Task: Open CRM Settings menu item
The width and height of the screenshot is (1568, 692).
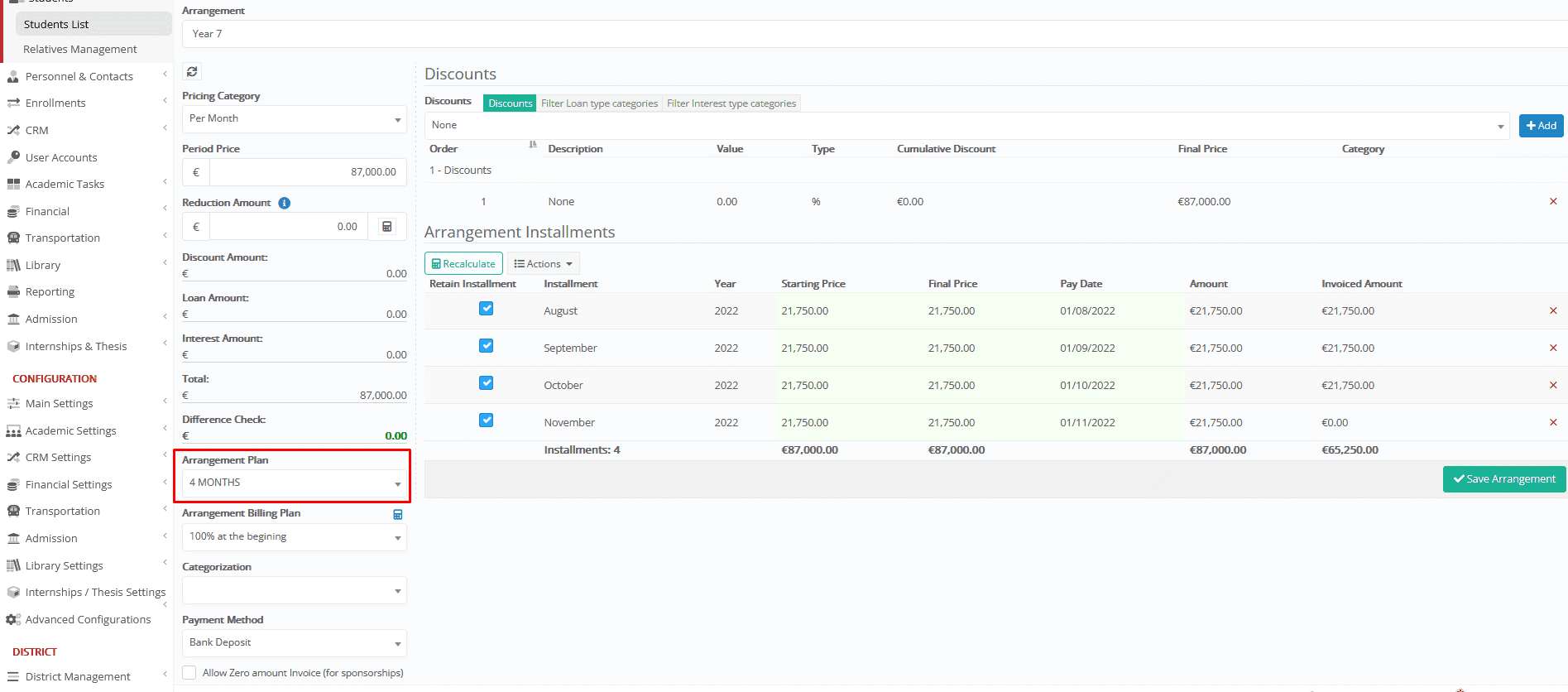Action: [58, 458]
